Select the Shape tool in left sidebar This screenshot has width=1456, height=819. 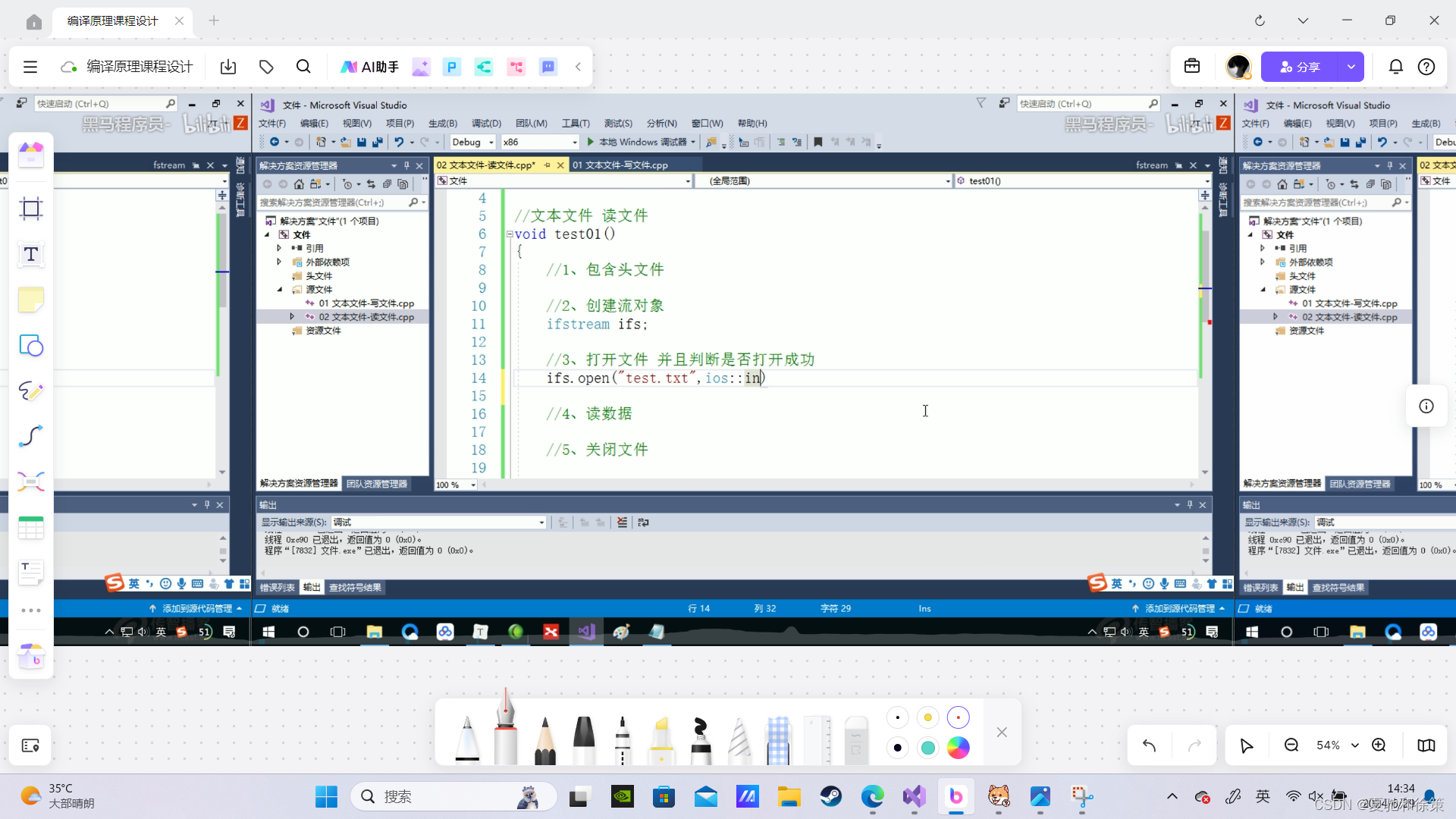[x=31, y=346]
